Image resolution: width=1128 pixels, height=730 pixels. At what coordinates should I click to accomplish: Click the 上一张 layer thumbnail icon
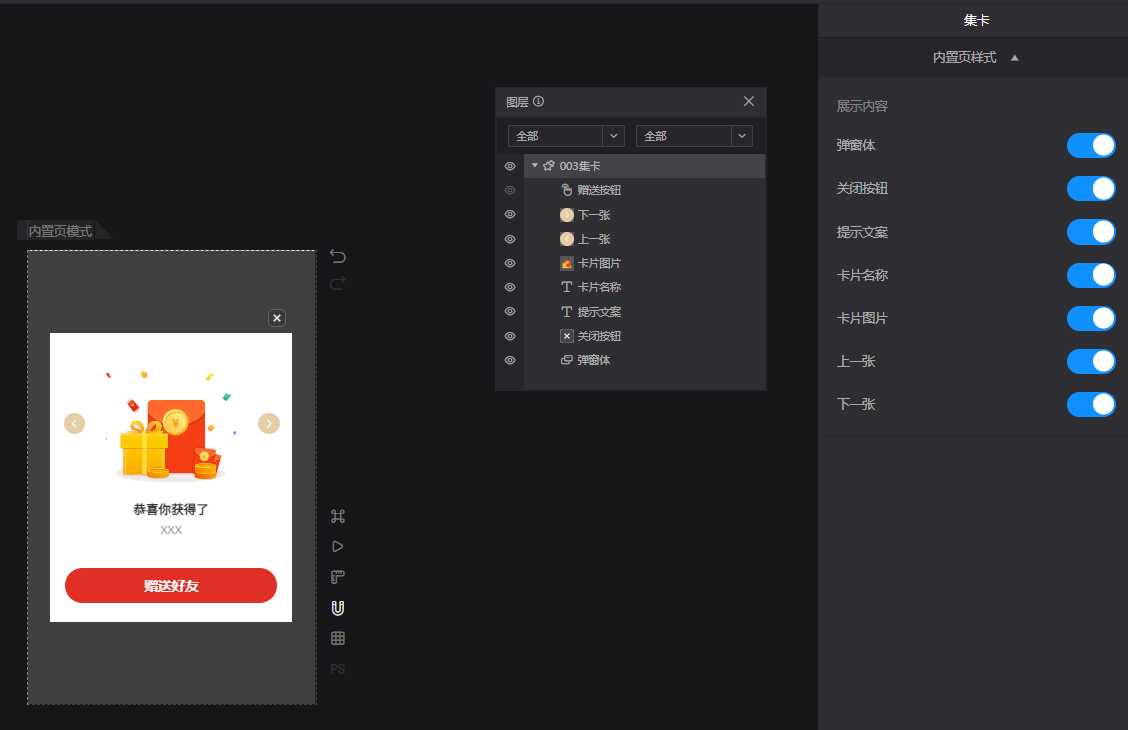567,239
